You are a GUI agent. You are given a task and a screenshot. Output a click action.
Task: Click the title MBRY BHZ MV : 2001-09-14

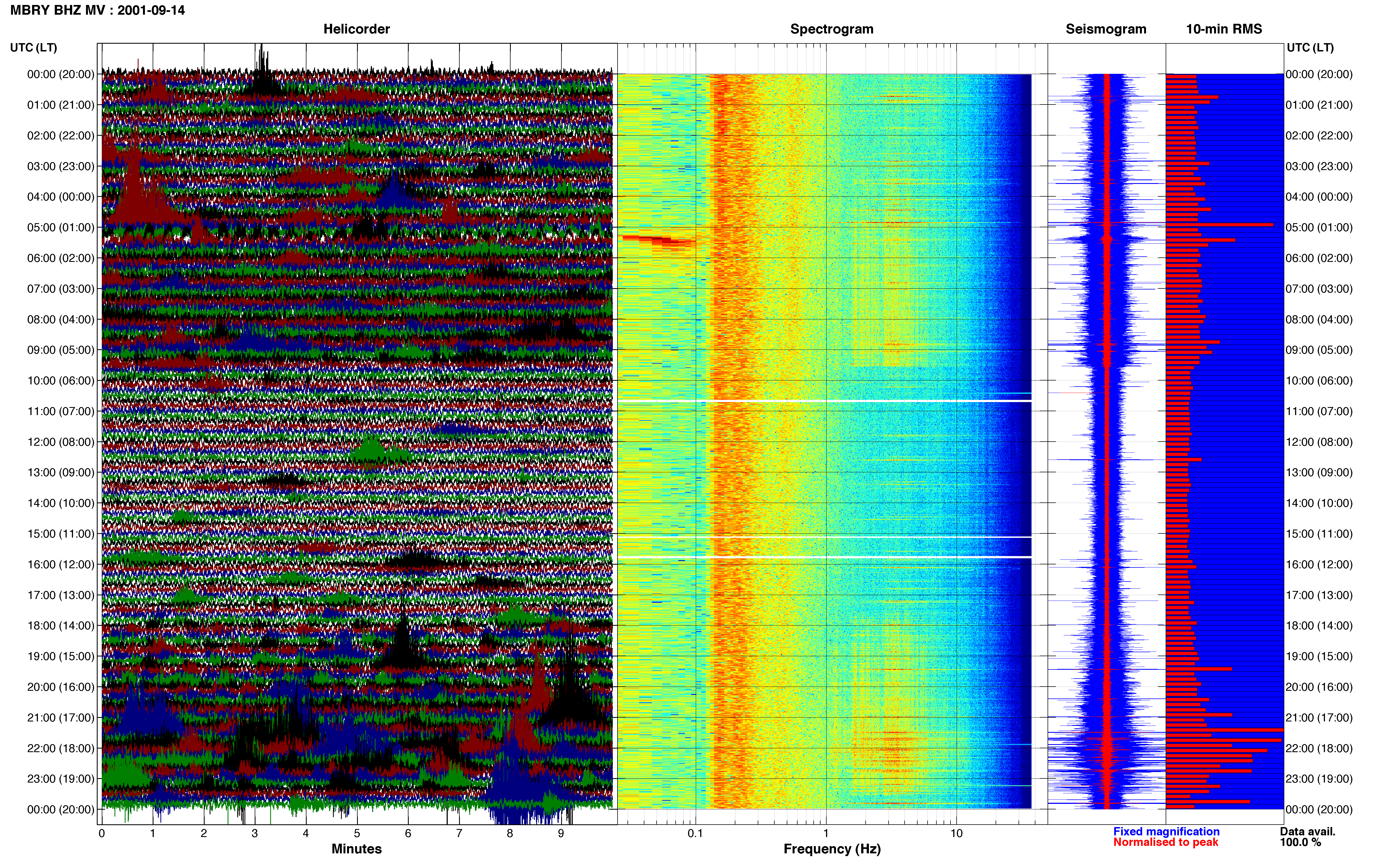(98, 10)
